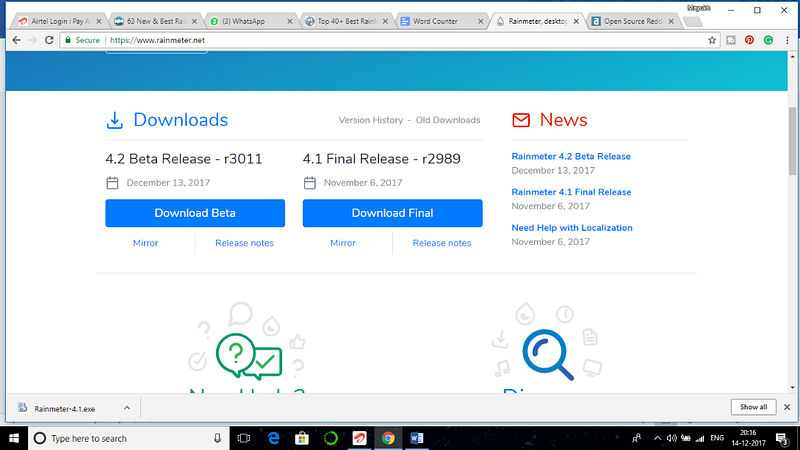Click the Downloads arrow icon on the page
800x450 pixels.
tap(115, 120)
